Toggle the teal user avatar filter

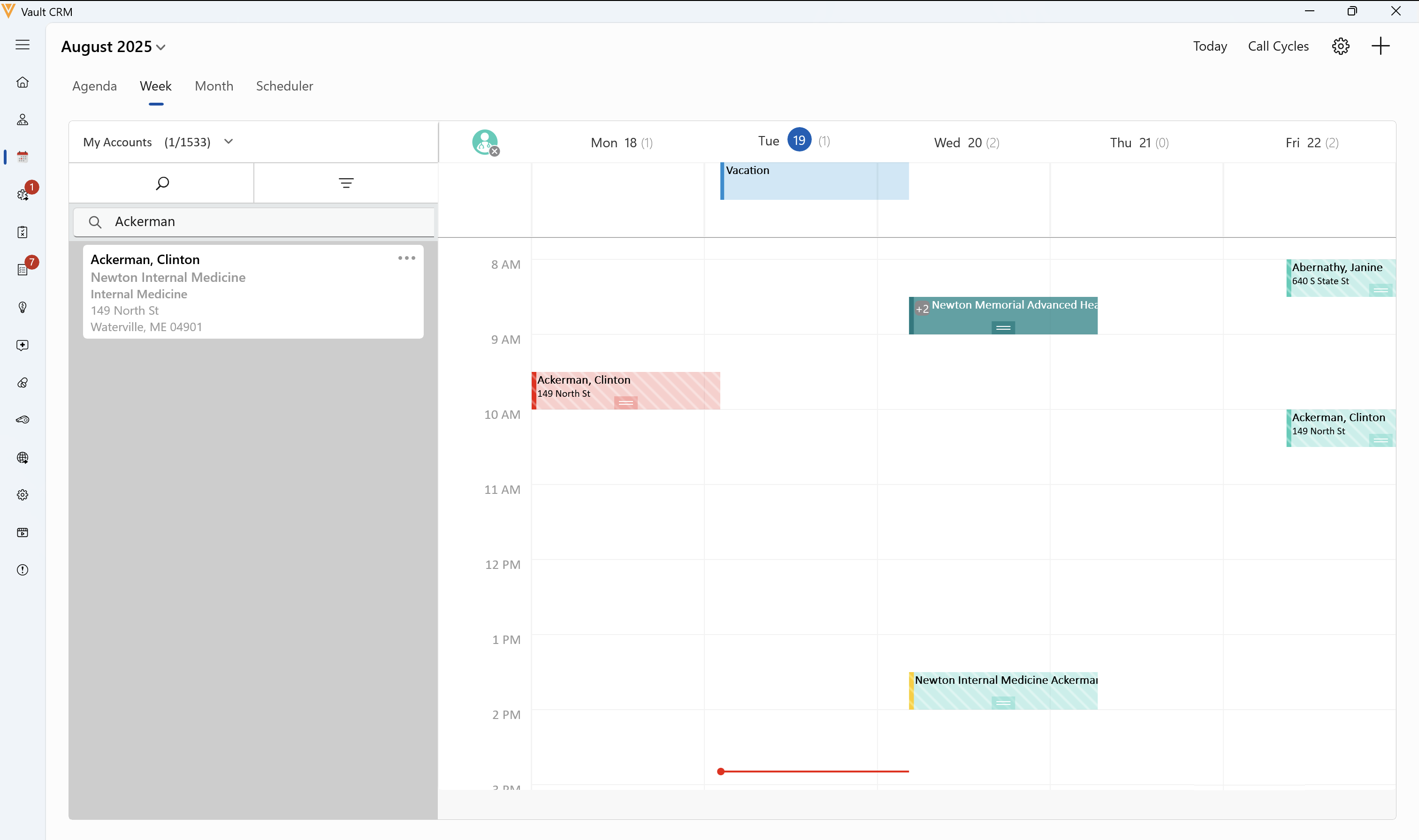[x=485, y=142]
